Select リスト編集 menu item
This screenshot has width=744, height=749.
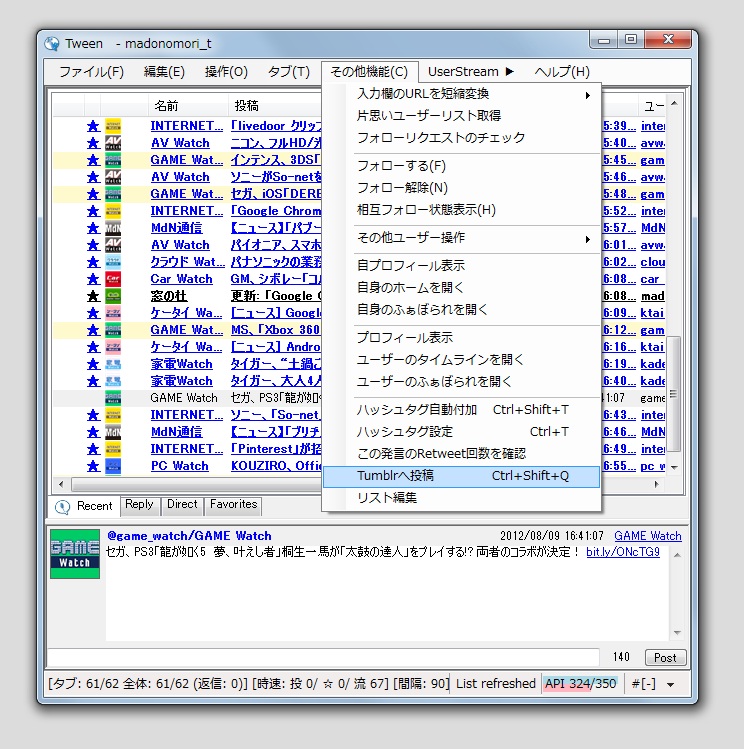[x=461, y=498]
